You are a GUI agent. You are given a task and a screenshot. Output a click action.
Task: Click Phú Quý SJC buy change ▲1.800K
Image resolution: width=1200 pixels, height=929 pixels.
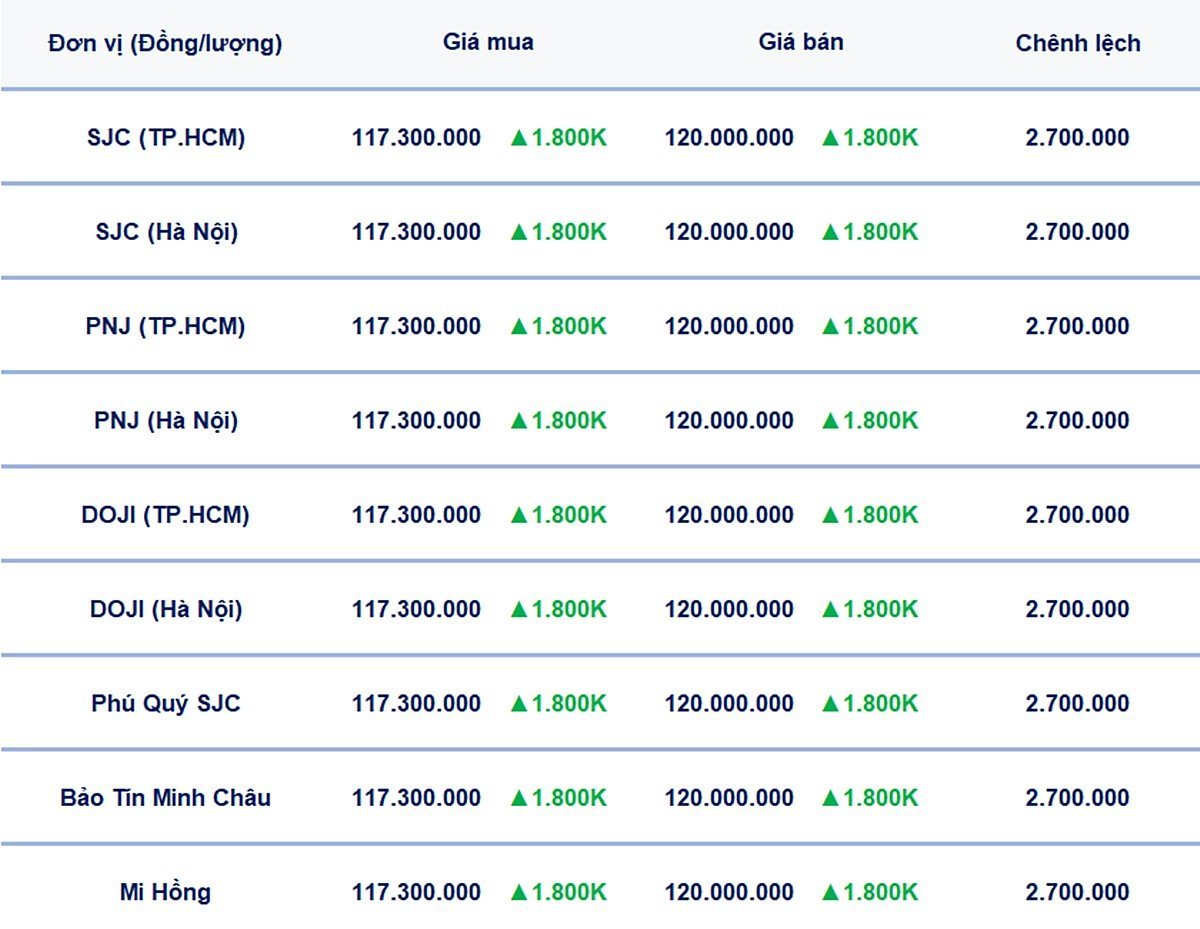click(558, 703)
